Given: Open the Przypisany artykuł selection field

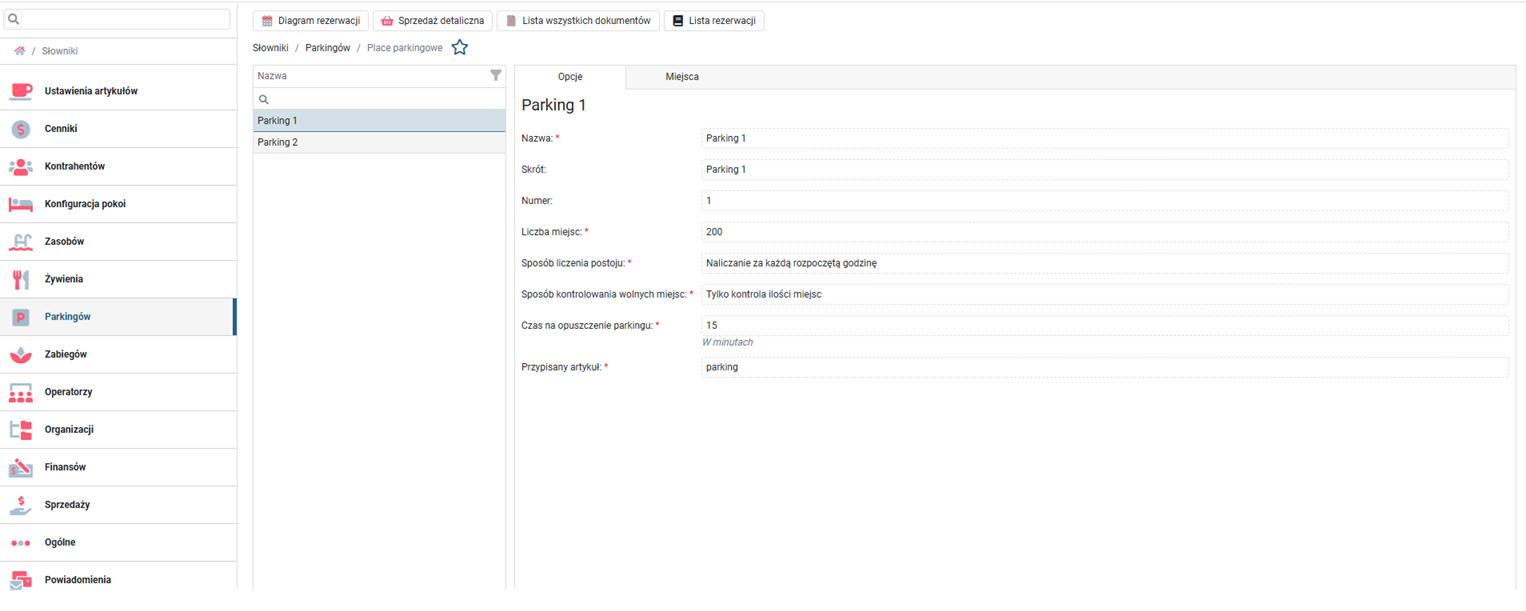Looking at the screenshot, I should [1104, 367].
